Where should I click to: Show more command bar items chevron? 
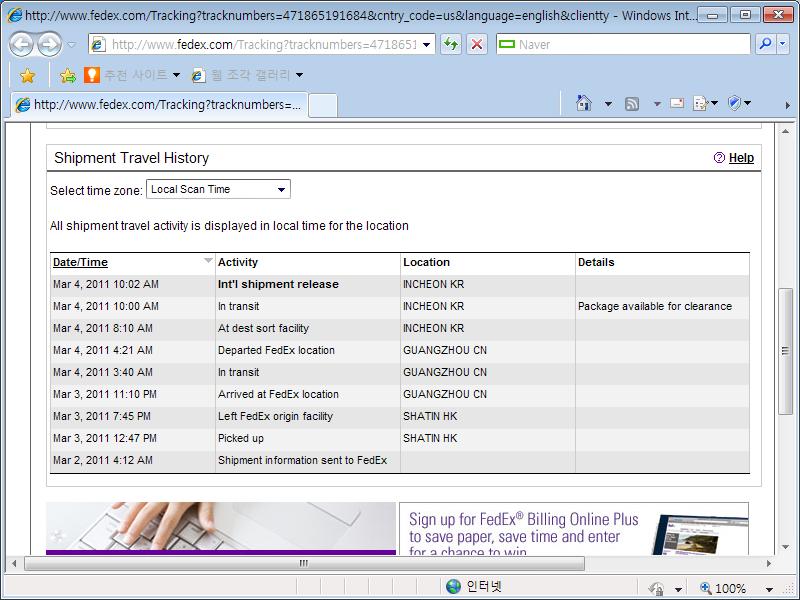[787, 105]
